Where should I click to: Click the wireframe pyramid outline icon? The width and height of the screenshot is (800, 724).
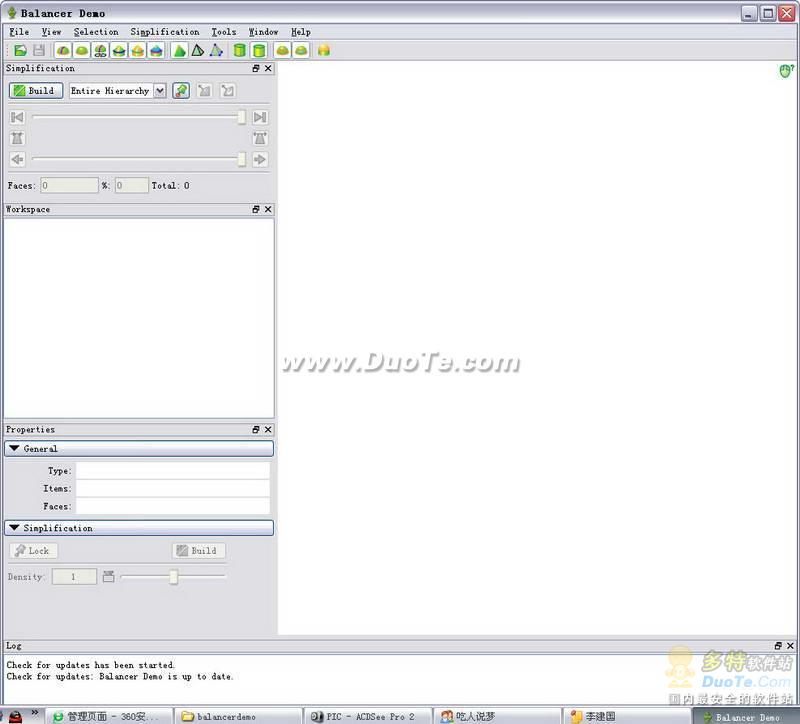pos(198,50)
